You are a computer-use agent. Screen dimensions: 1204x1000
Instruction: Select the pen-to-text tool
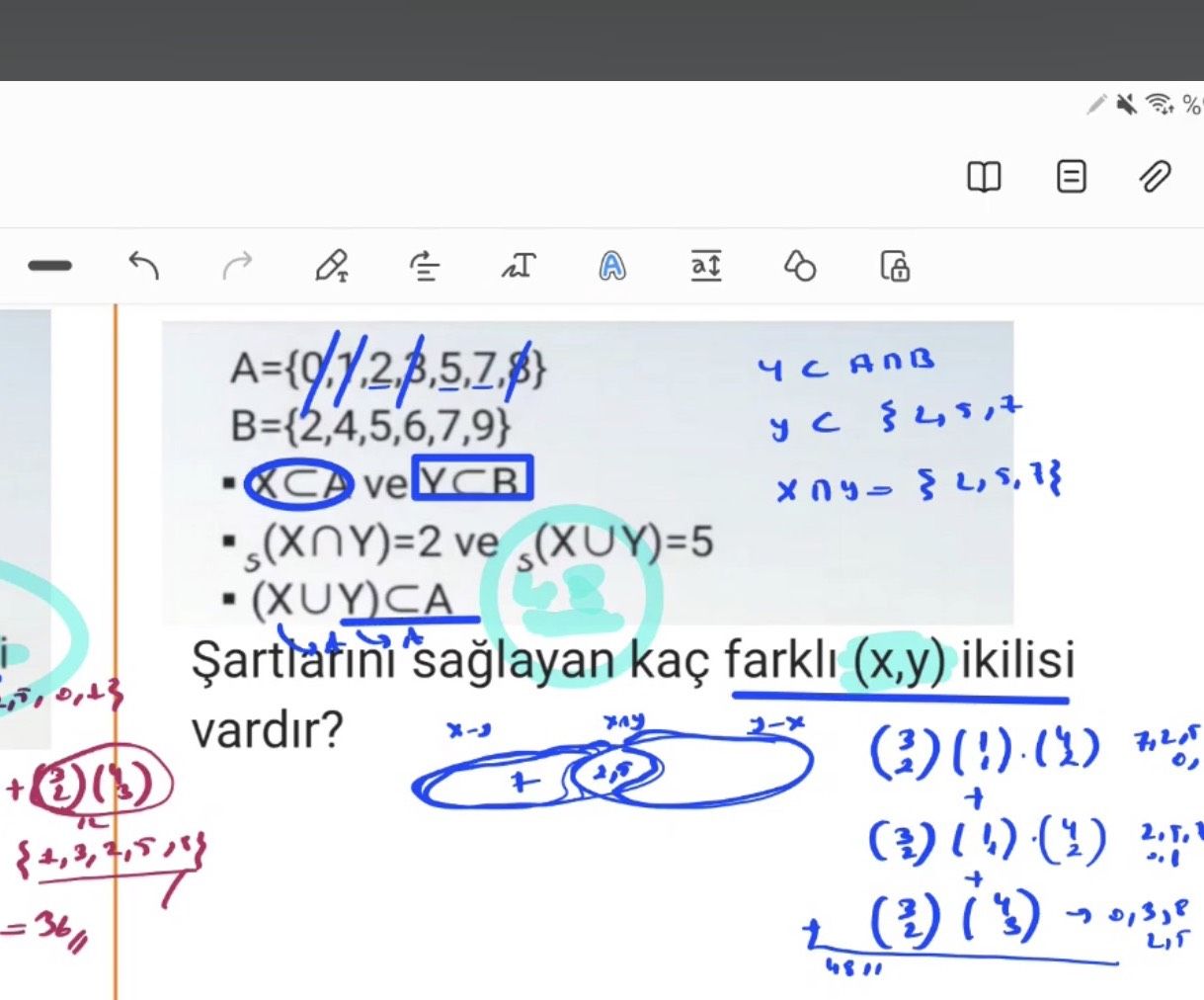[331, 267]
